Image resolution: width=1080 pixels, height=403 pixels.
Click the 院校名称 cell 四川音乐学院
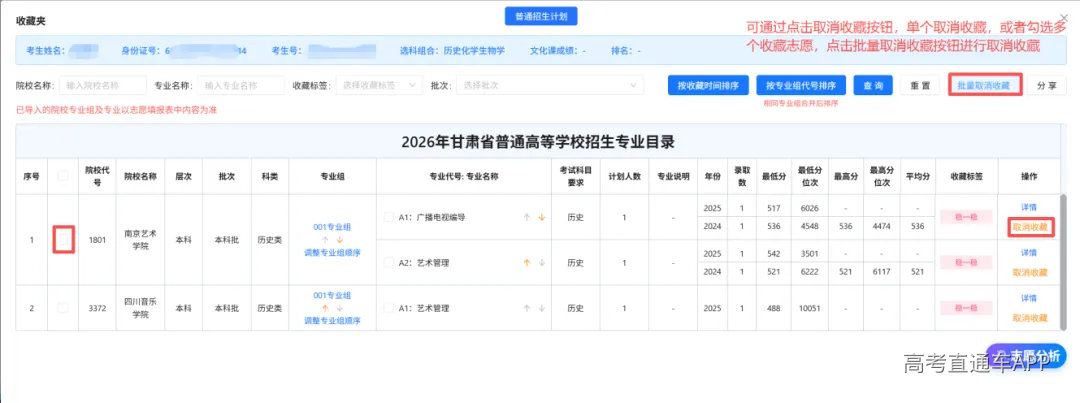(141, 308)
